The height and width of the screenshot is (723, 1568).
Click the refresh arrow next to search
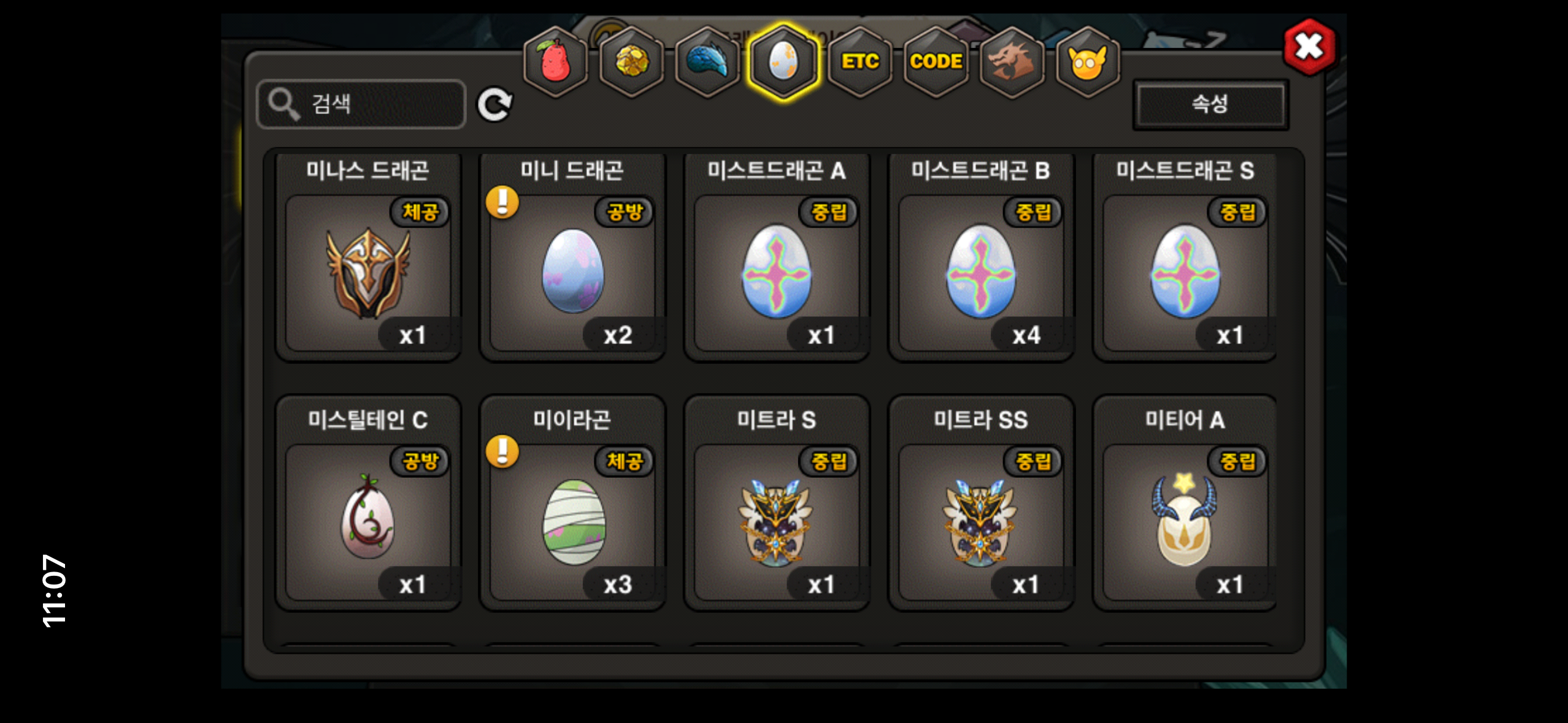tap(495, 104)
